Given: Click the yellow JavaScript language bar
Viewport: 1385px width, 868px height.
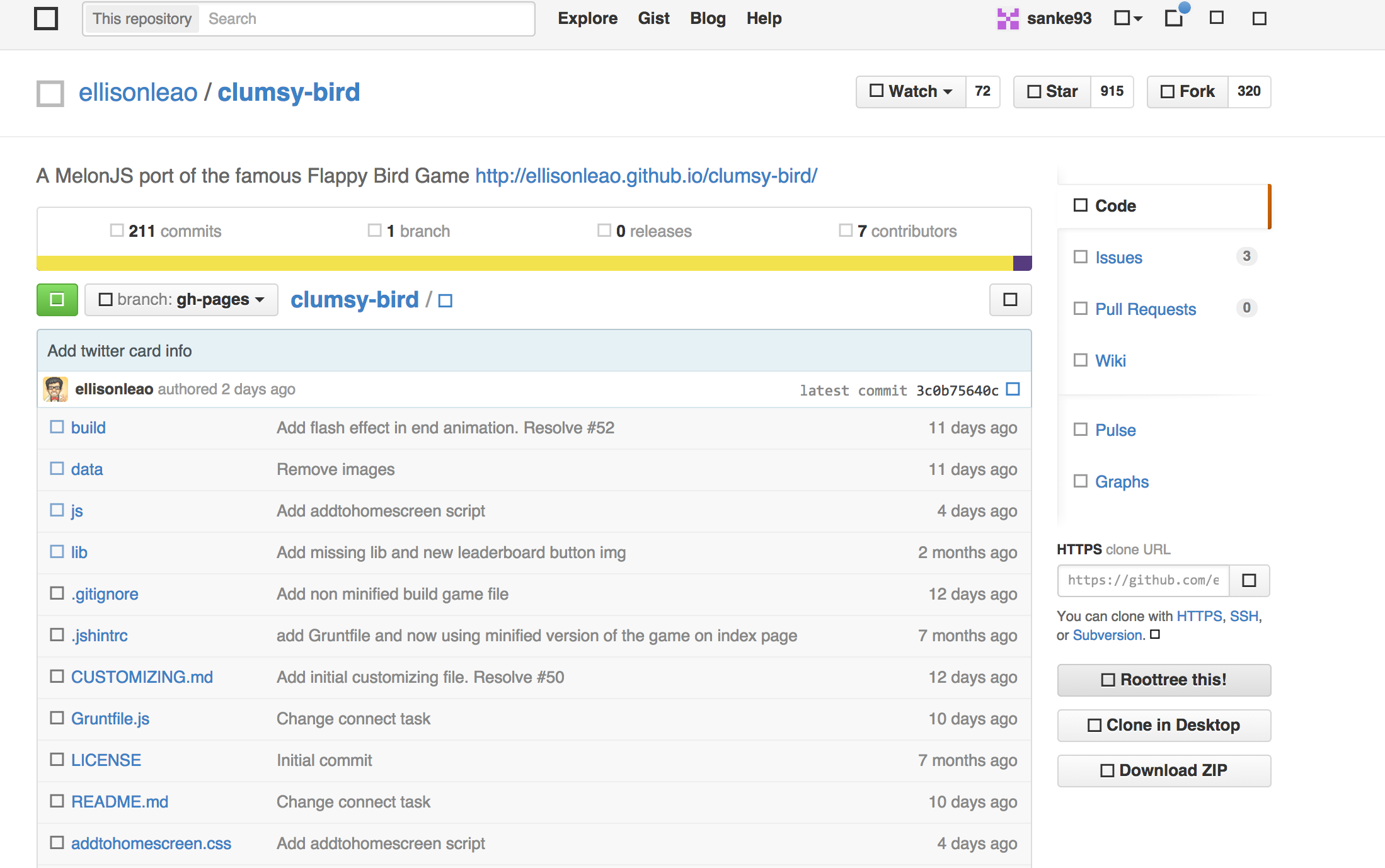Looking at the screenshot, I should (523, 263).
